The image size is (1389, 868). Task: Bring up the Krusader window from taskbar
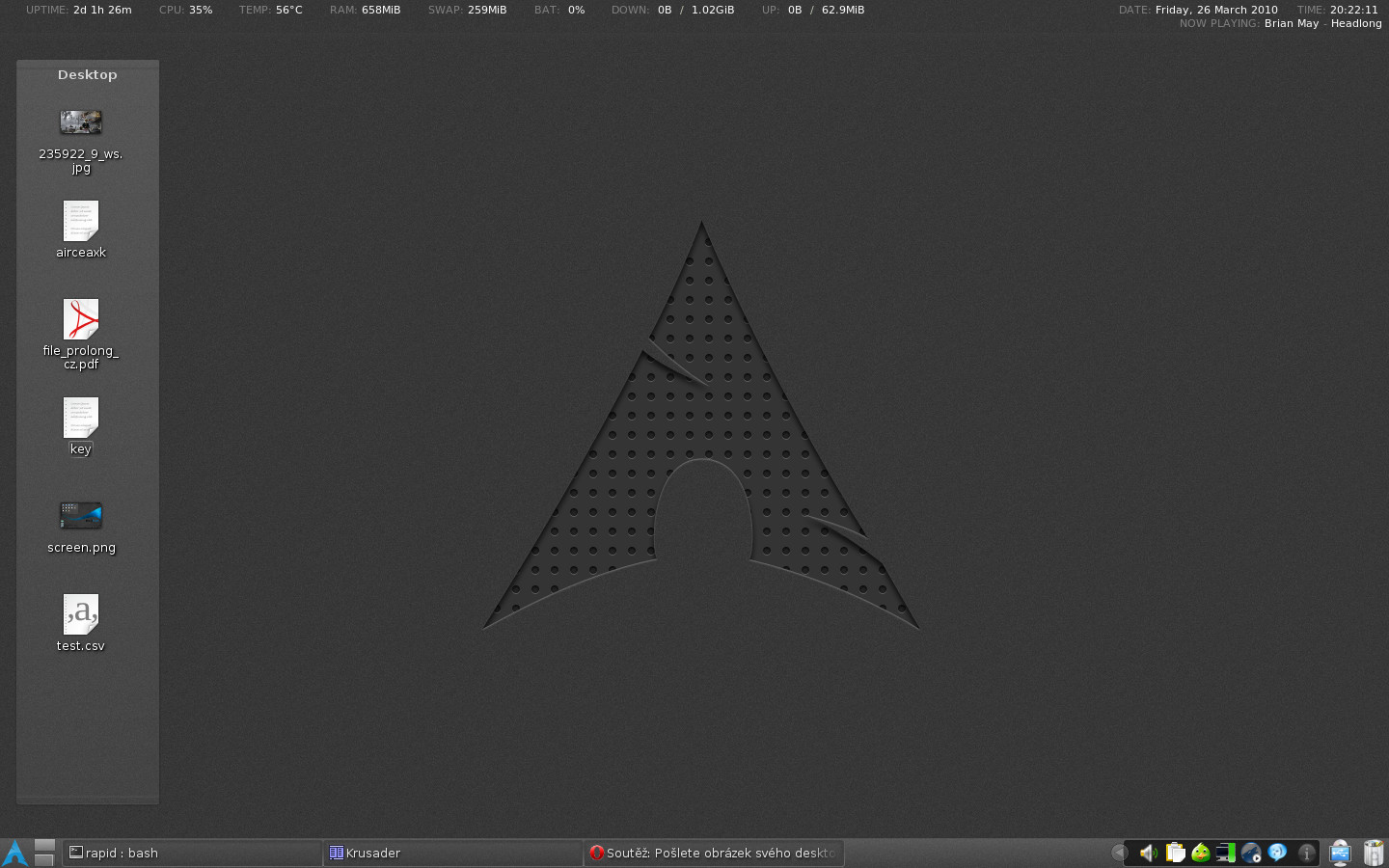[452, 853]
